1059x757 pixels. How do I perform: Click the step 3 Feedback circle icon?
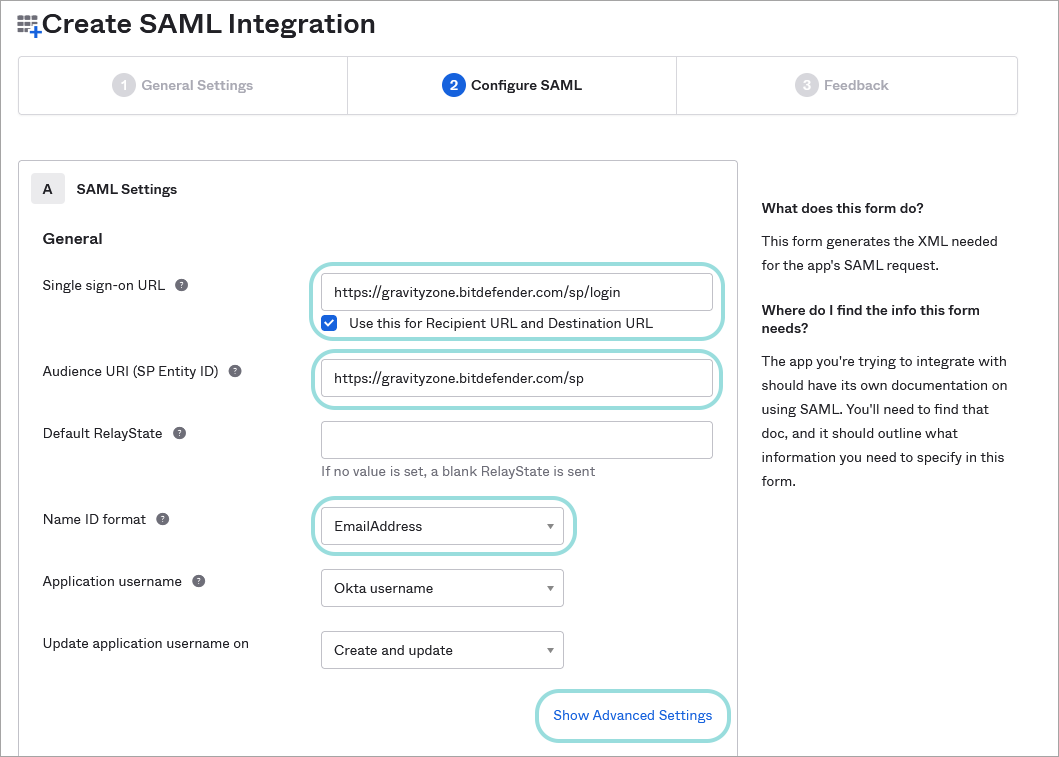[x=806, y=85]
